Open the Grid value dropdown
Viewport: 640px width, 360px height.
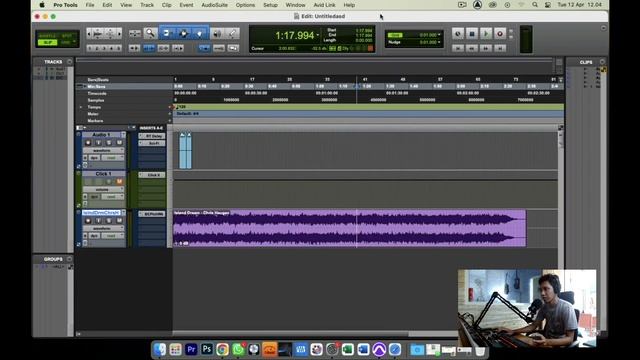[439, 35]
